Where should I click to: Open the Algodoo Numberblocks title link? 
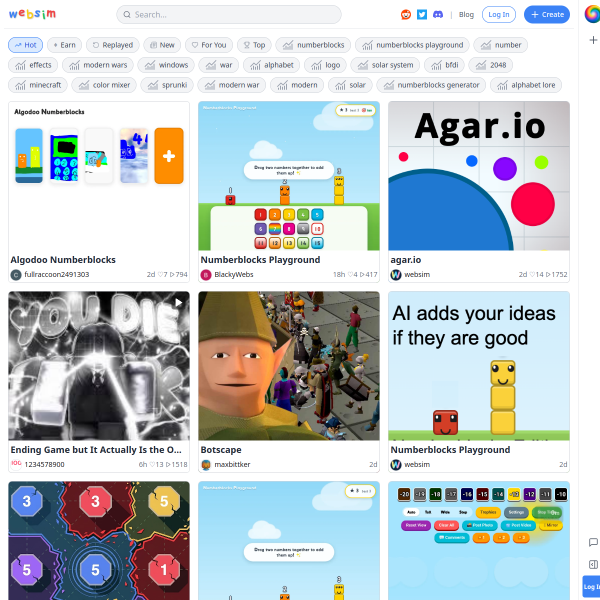[63, 260]
